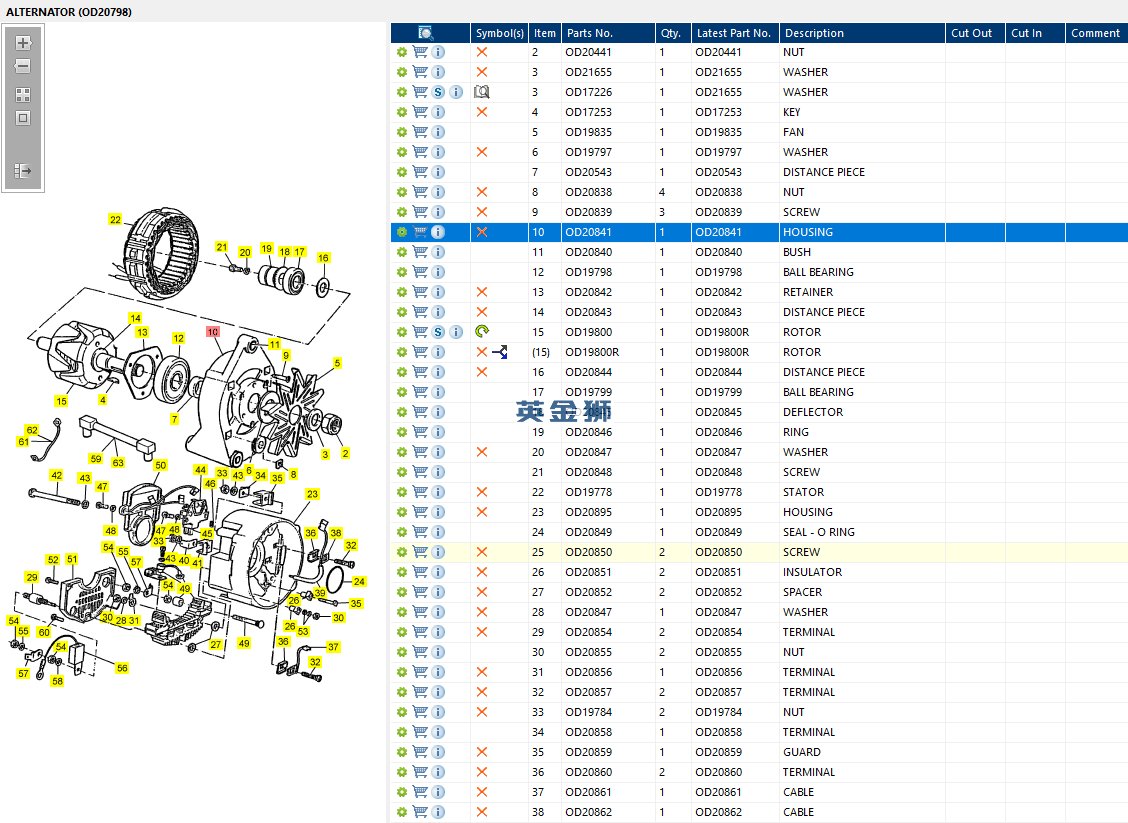This screenshot has height=823, width=1128.
Task: Add BUSH OD20840 to the cart
Action: (x=420, y=252)
